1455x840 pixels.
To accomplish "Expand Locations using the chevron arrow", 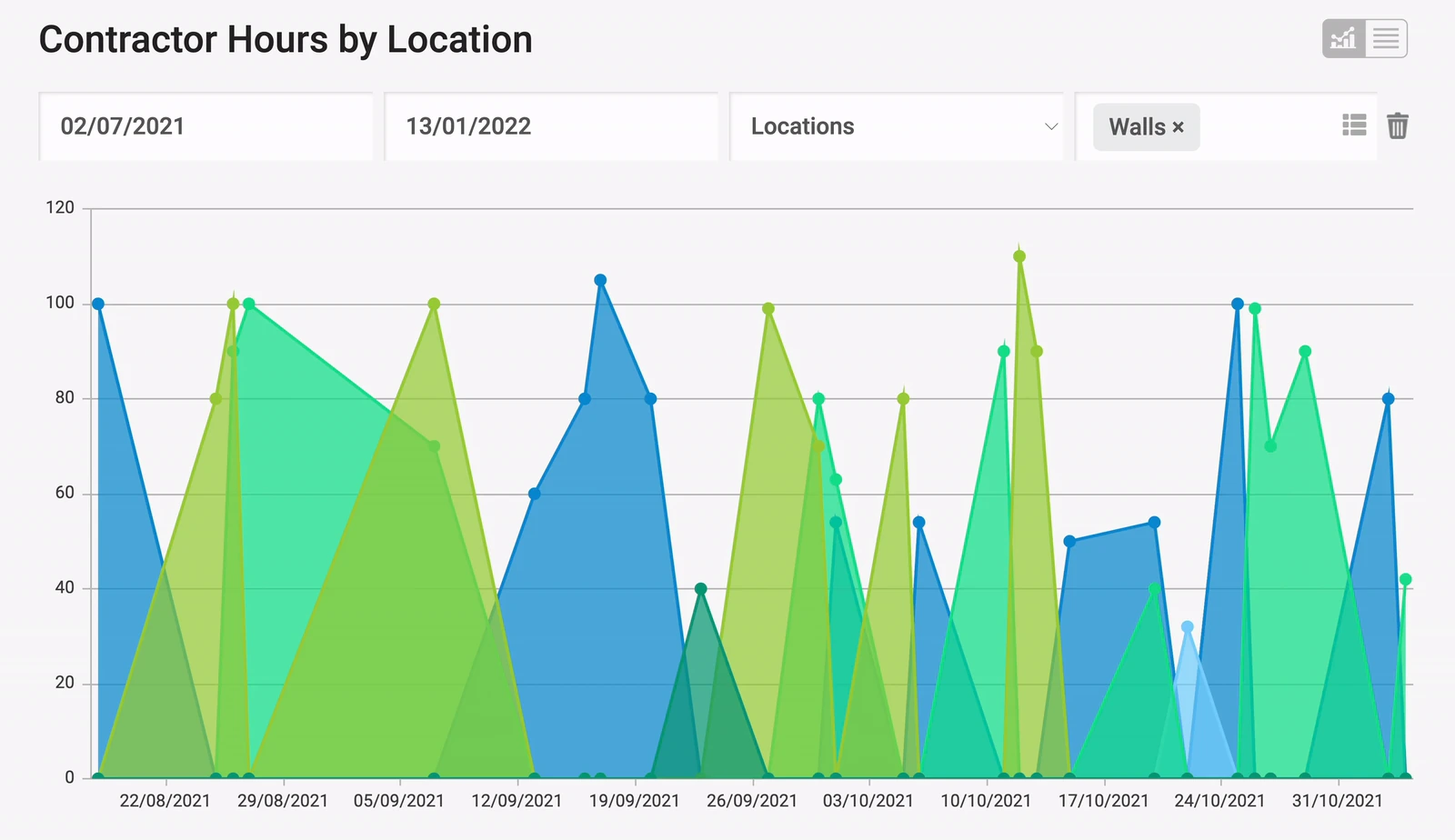I will 1051,126.
